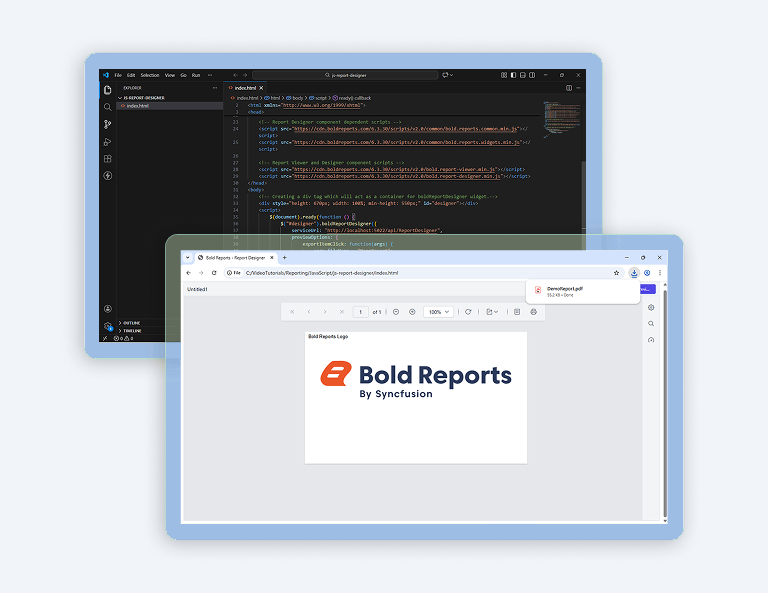
Task: Close the Bold Reports browser tab
Action: pyautogui.click(x=272, y=258)
